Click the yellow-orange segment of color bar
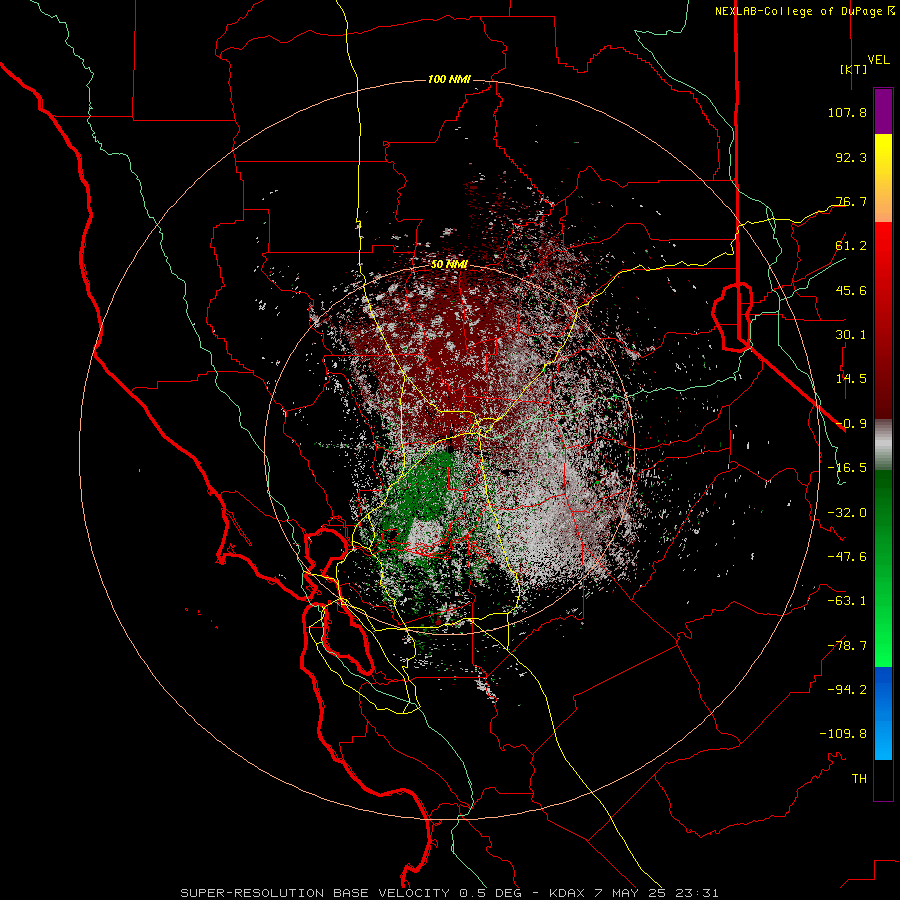 click(x=883, y=178)
